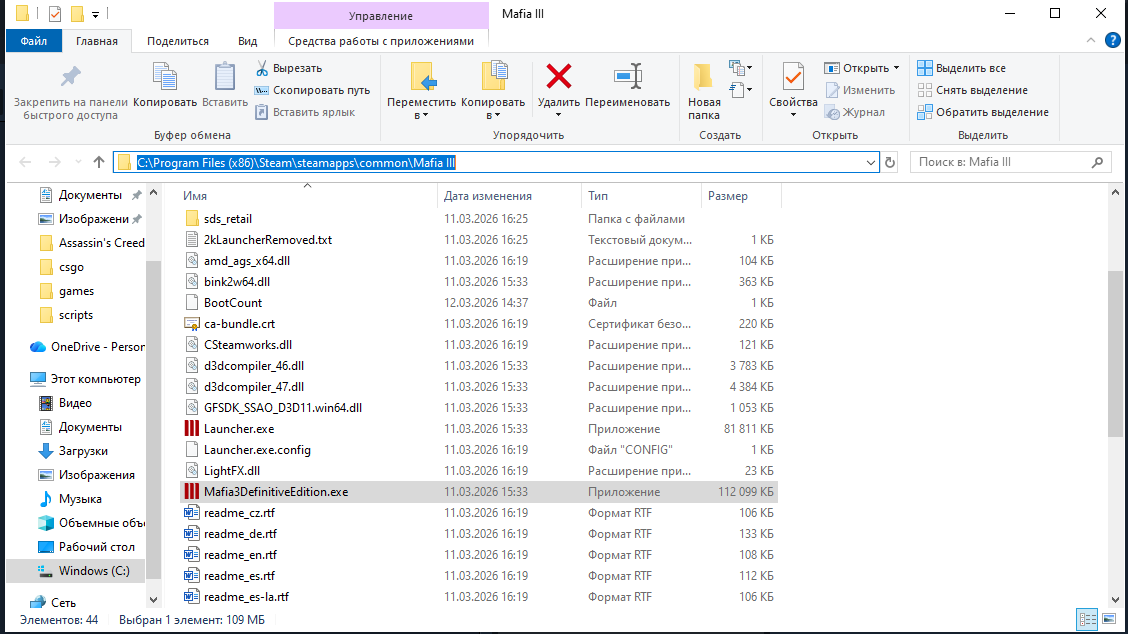Sort by the Name column header

point(307,196)
